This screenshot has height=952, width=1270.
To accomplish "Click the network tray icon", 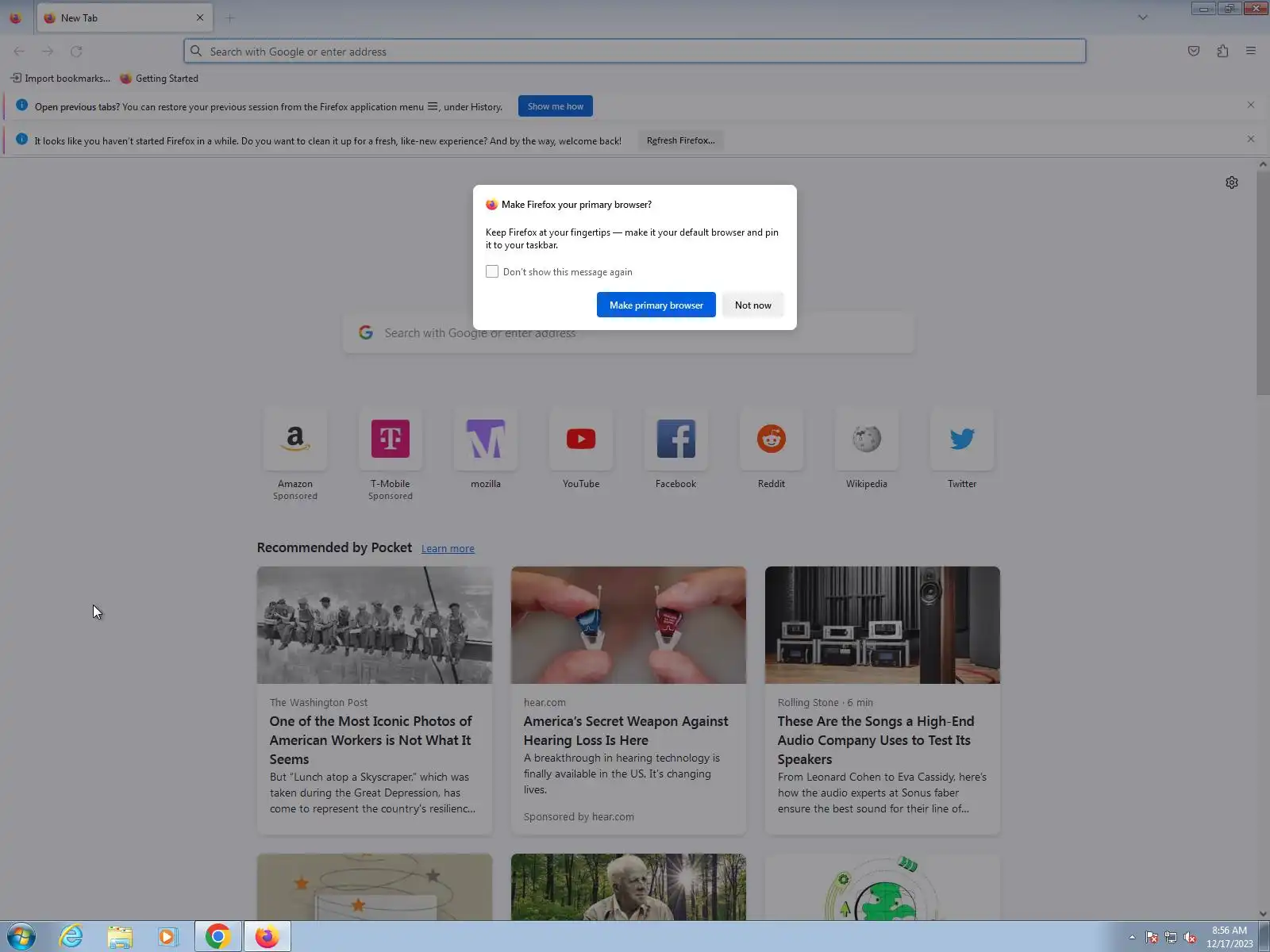I will pyautogui.click(x=1171, y=938).
